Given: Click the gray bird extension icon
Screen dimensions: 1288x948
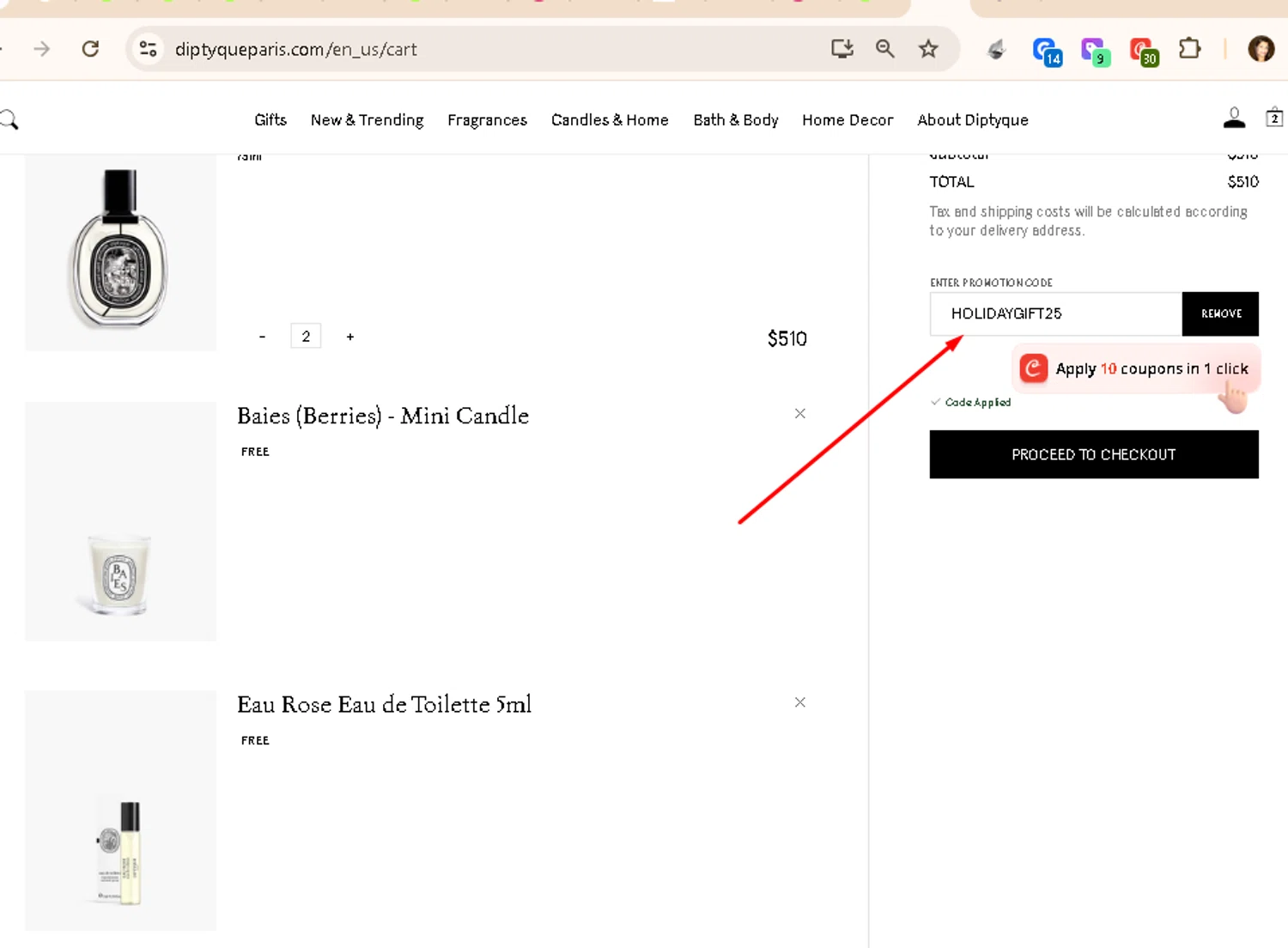Looking at the screenshot, I should pyautogui.click(x=996, y=50).
